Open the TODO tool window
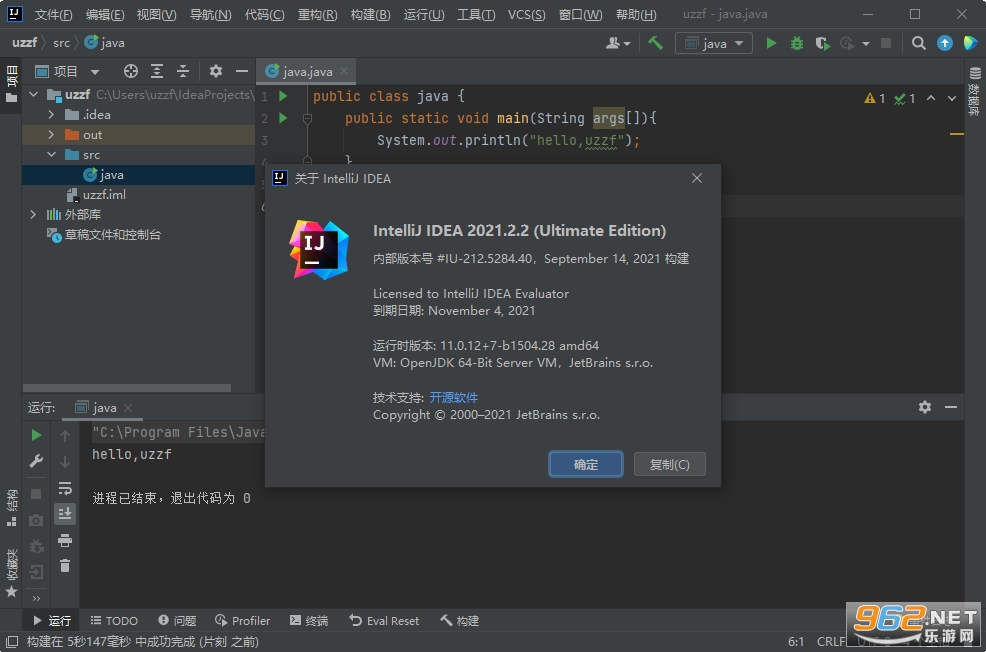 pos(114,621)
